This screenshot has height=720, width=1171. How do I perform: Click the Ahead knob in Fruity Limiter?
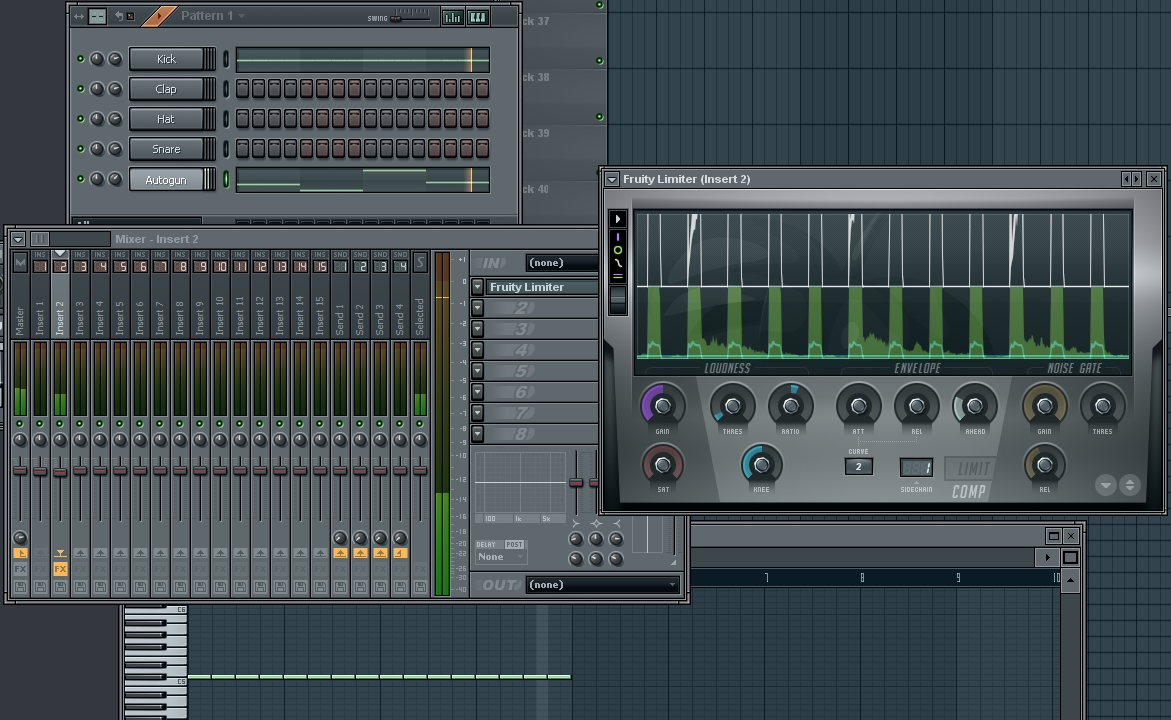tap(975, 406)
